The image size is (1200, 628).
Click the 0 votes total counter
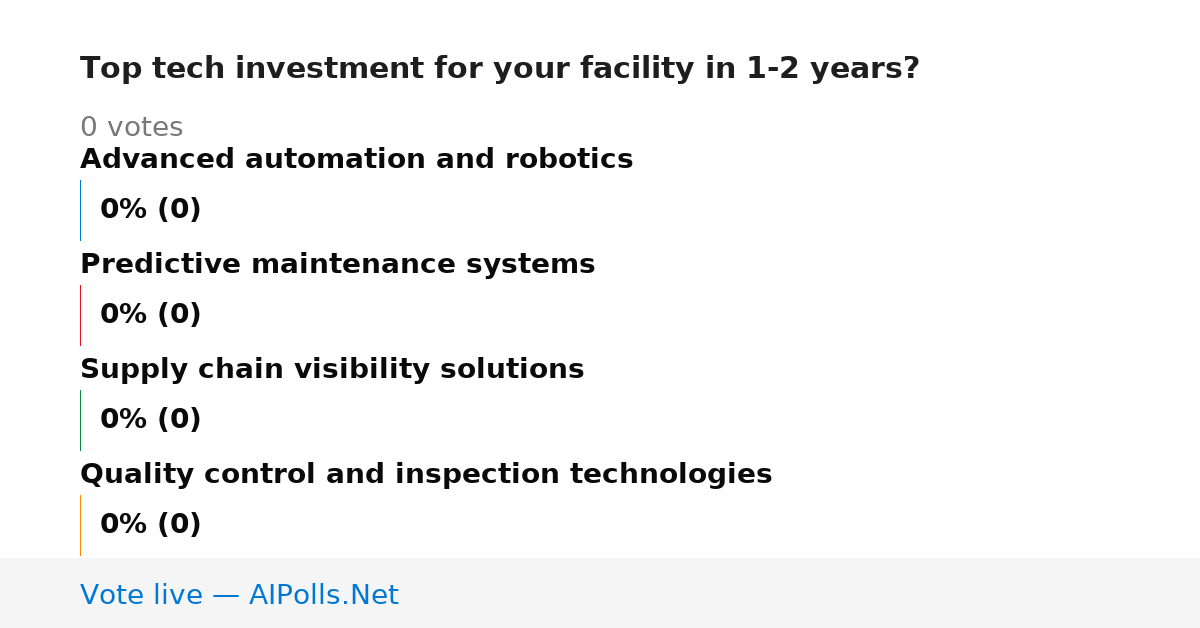pos(131,128)
